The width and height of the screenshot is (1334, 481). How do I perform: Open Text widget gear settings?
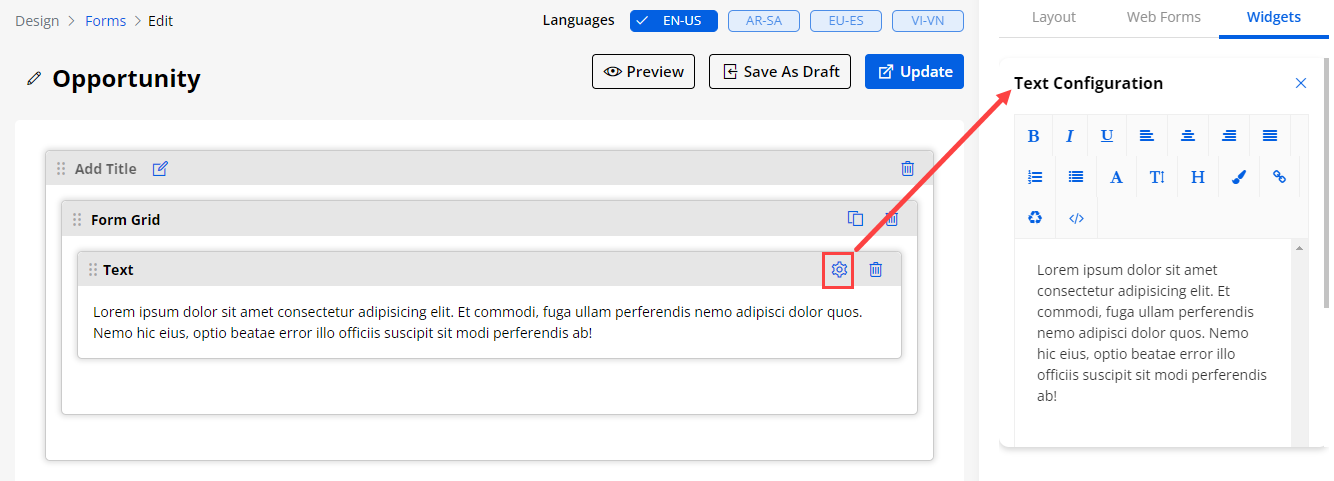839,270
